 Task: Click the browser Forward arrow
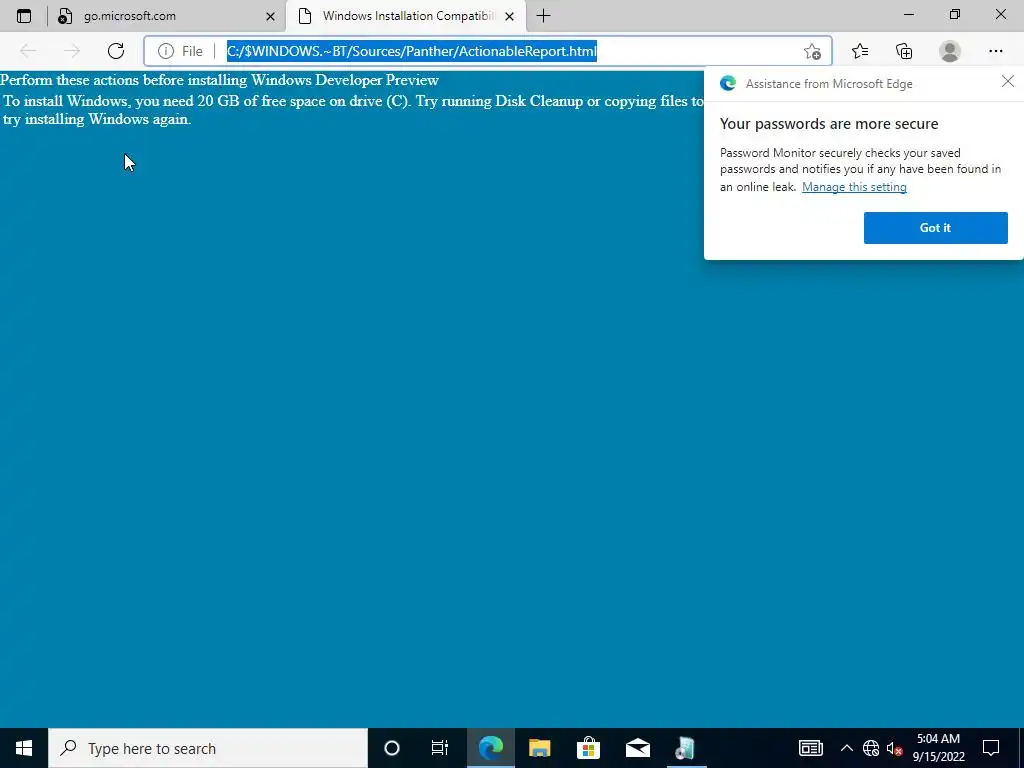coord(72,51)
